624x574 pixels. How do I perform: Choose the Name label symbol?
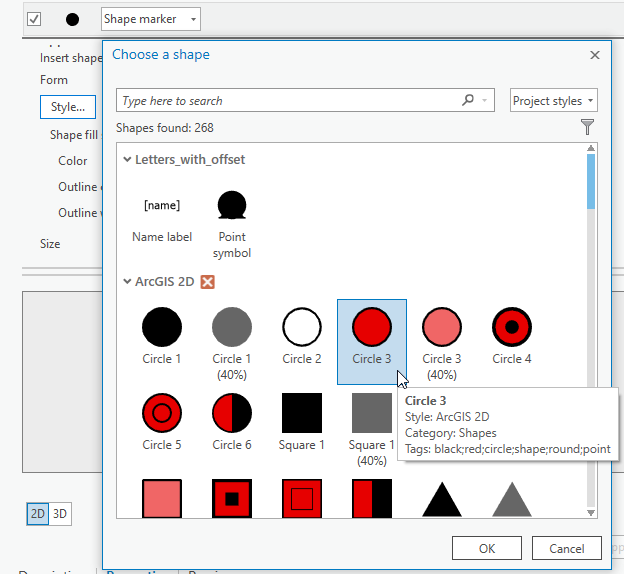click(x=162, y=217)
